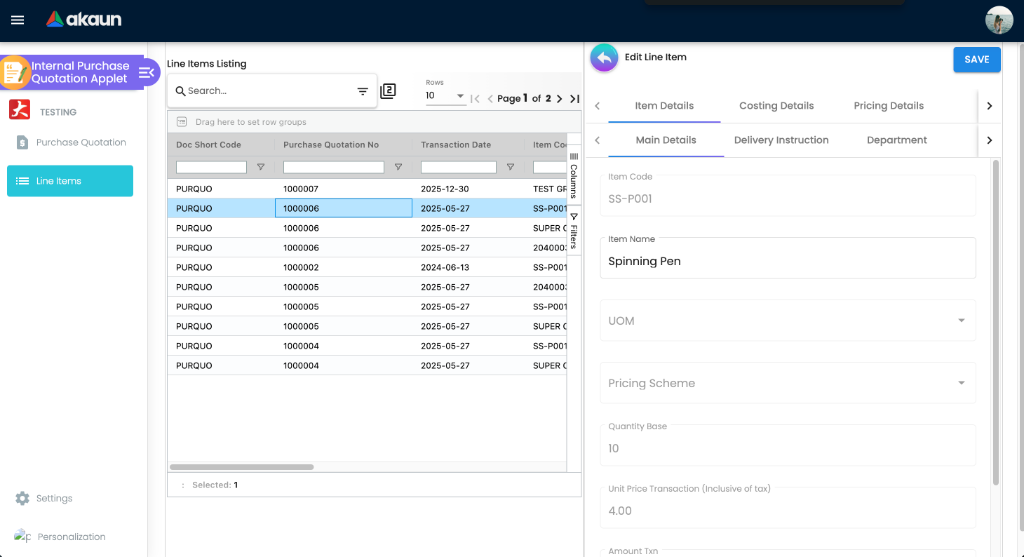Click the drag here row groups area icon
The width and height of the screenshot is (1024, 557).
[x=182, y=122]
